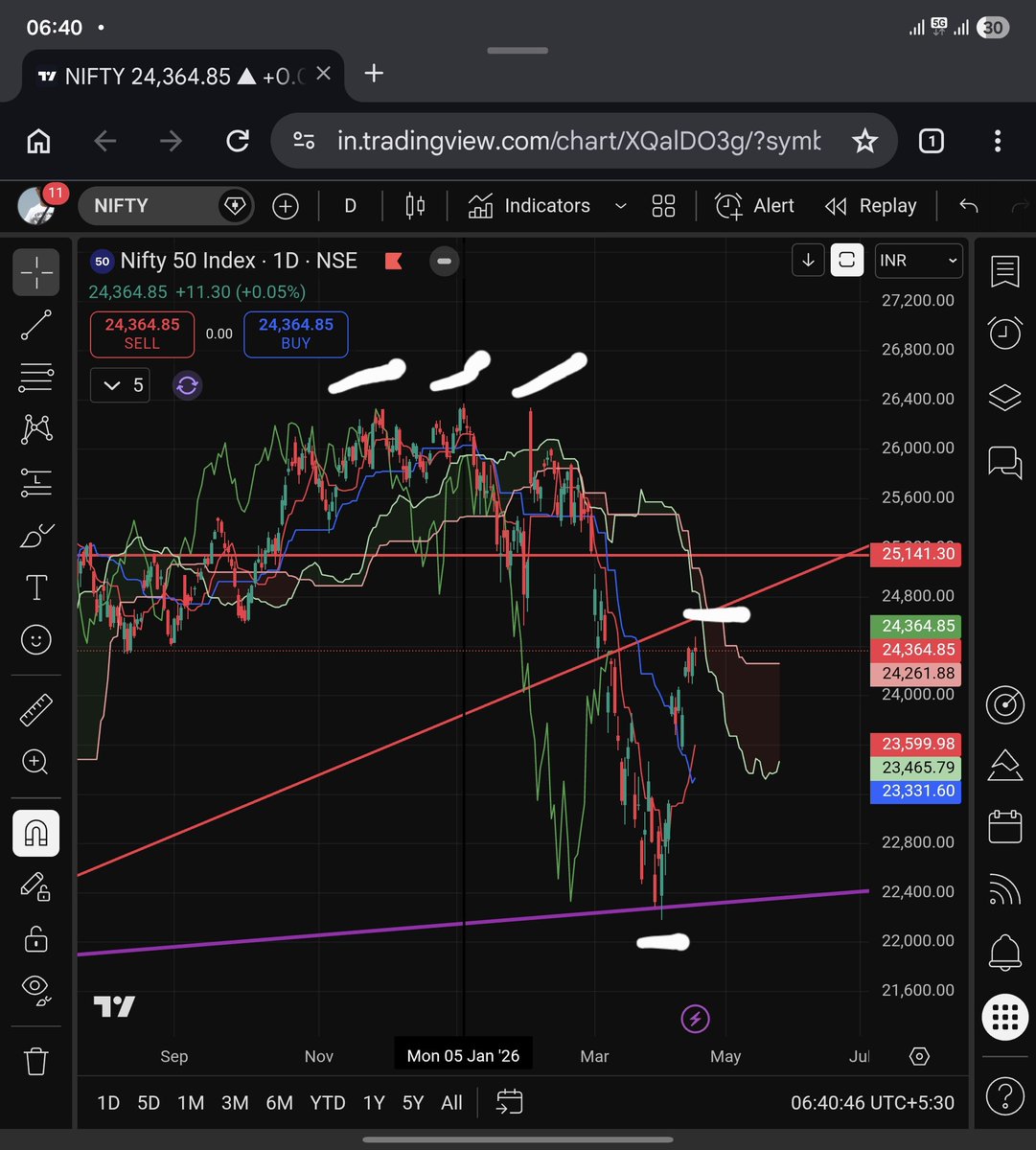Toggle magnet snap mode off
Screen dimensions: 1036x1150
pyautogui.click(x=35, y=833)
